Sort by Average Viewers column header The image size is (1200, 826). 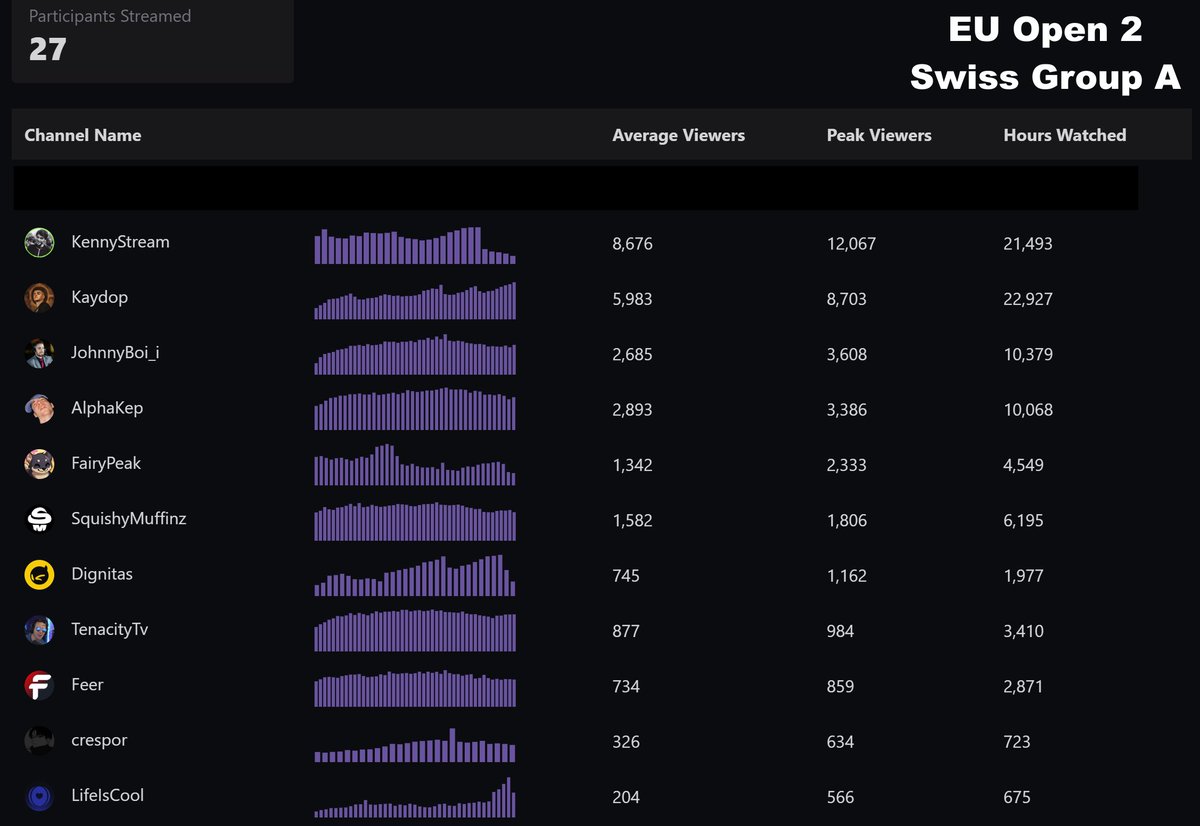[x=679, y=135]
